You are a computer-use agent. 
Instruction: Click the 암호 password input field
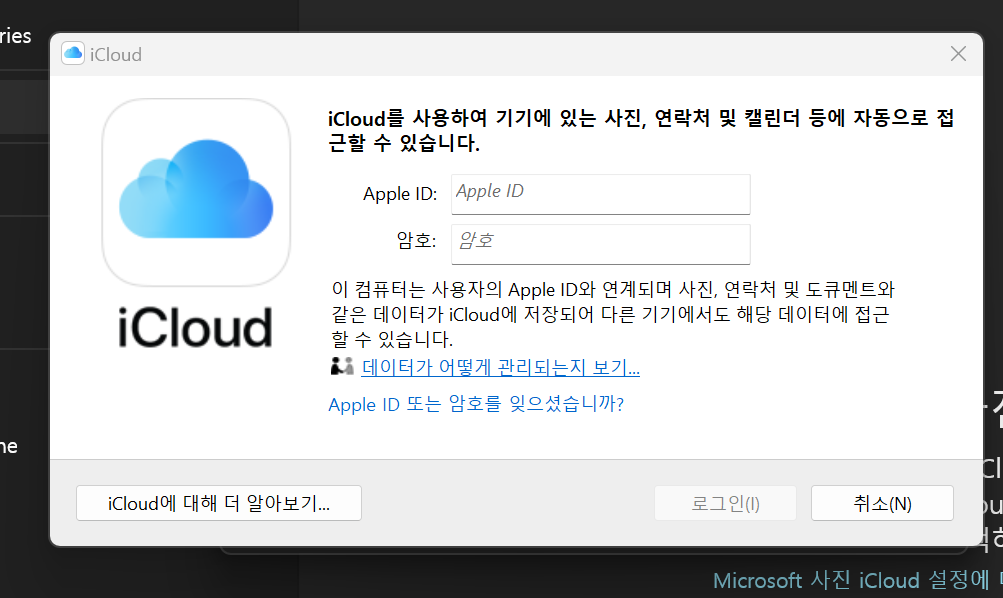(601, 244)
